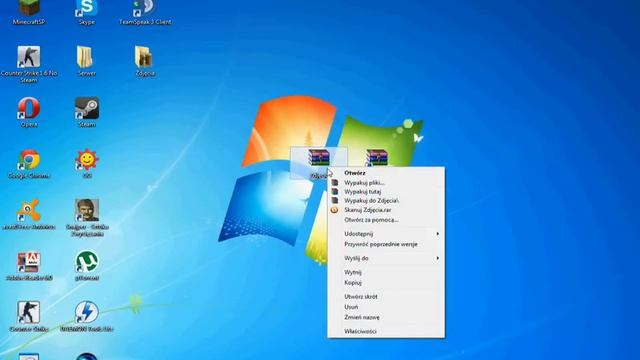Select the DAEMON Tools Lite lightning icon
This screenshot has width=640, height=360.
[87, 316]
